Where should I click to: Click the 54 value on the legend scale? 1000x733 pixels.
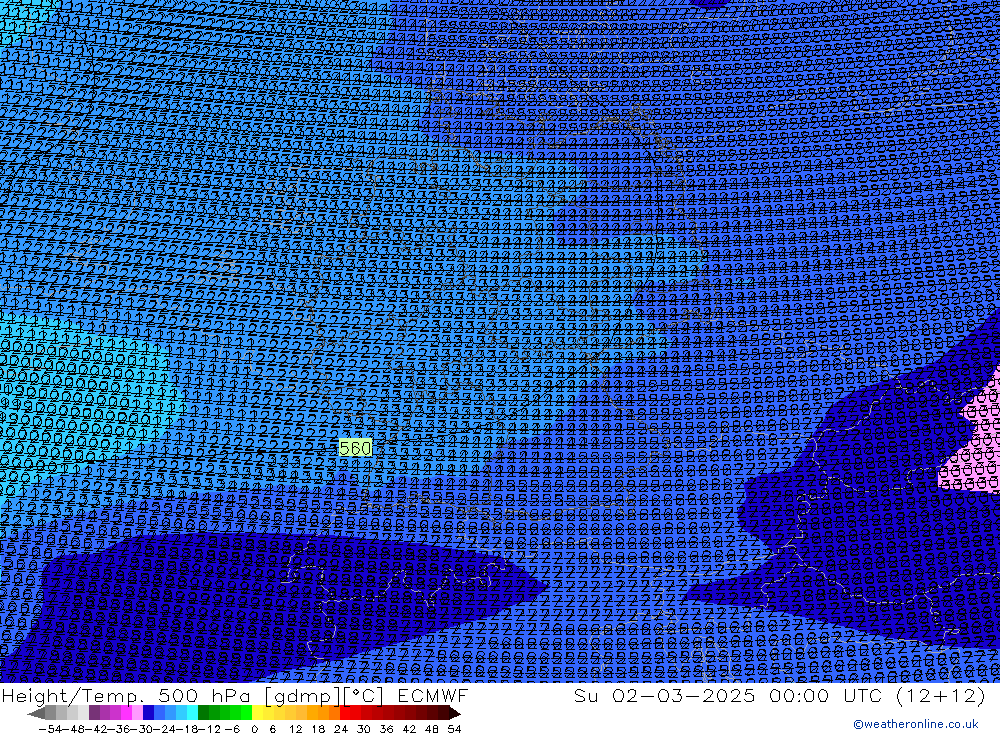click(454, 729)
